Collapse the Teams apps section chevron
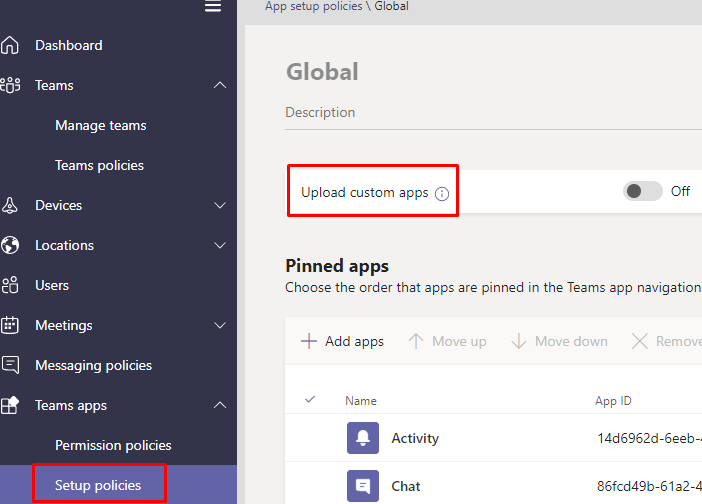The width and height of the screenshot is (702, 504). click(220, 405)
